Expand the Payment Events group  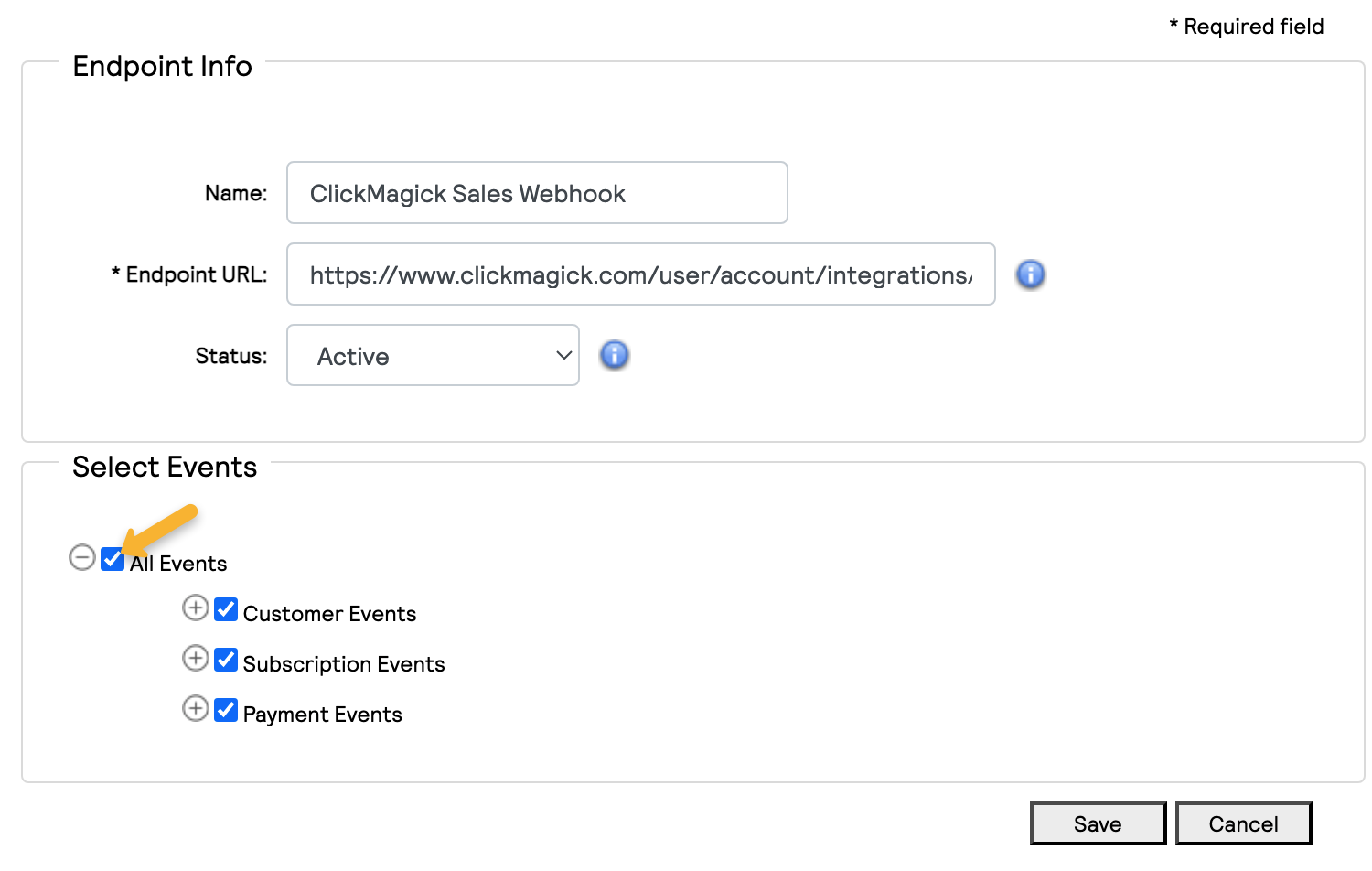(195, 709)
